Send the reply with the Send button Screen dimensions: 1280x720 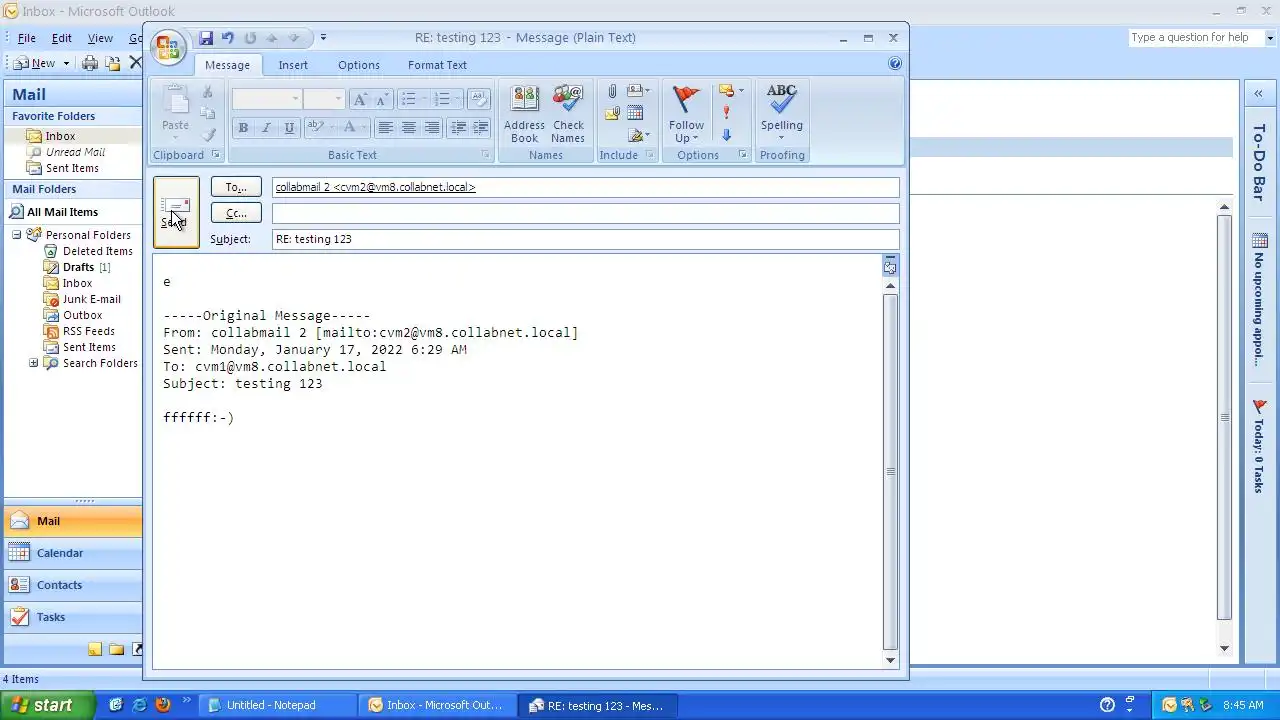click(176, 212)
